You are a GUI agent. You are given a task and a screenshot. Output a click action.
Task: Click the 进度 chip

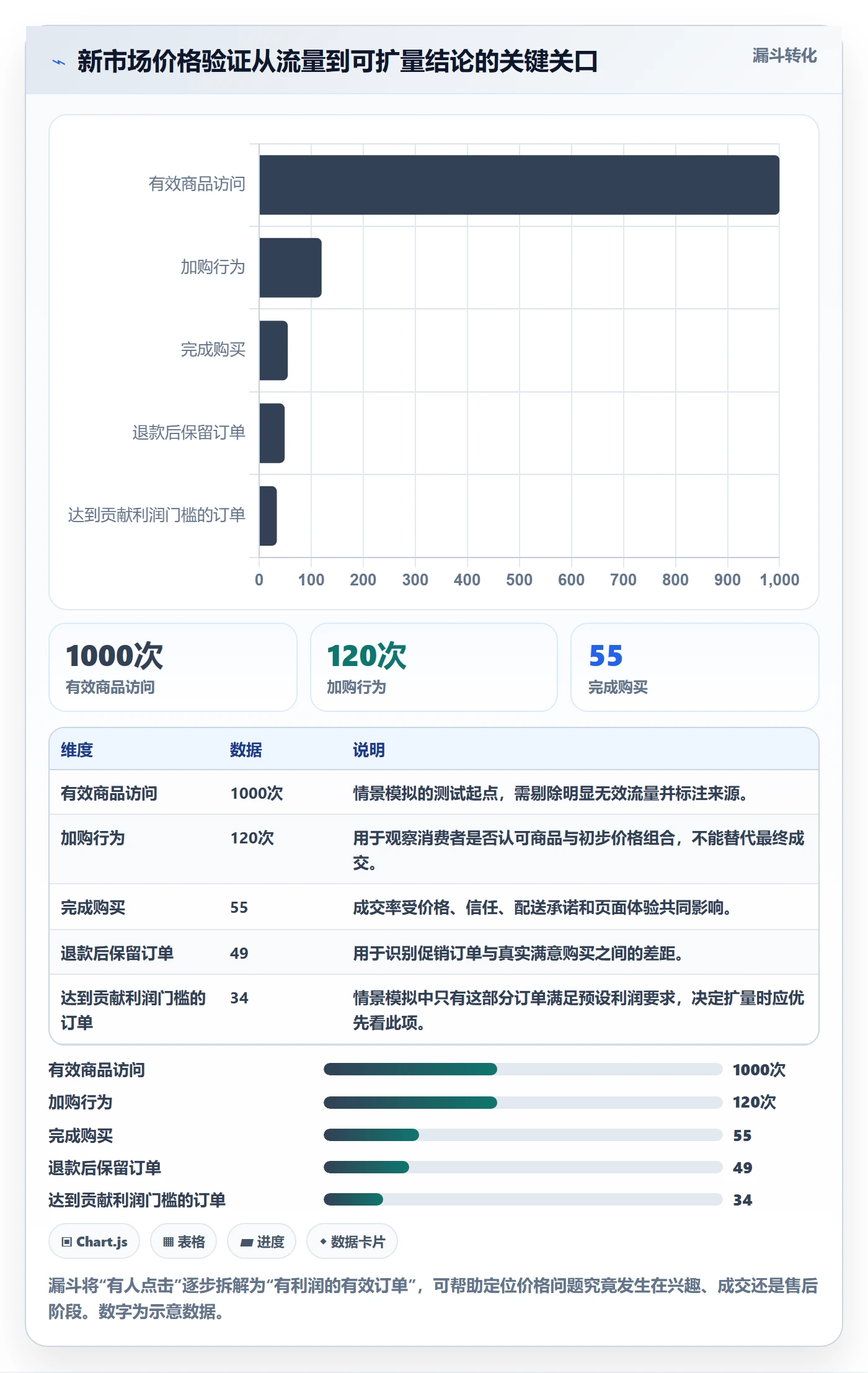[262, 1242]
